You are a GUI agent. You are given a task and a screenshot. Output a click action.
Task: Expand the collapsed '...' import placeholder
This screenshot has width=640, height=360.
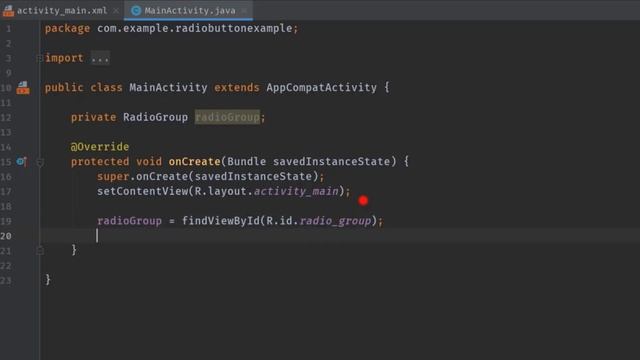pos(100,58)
